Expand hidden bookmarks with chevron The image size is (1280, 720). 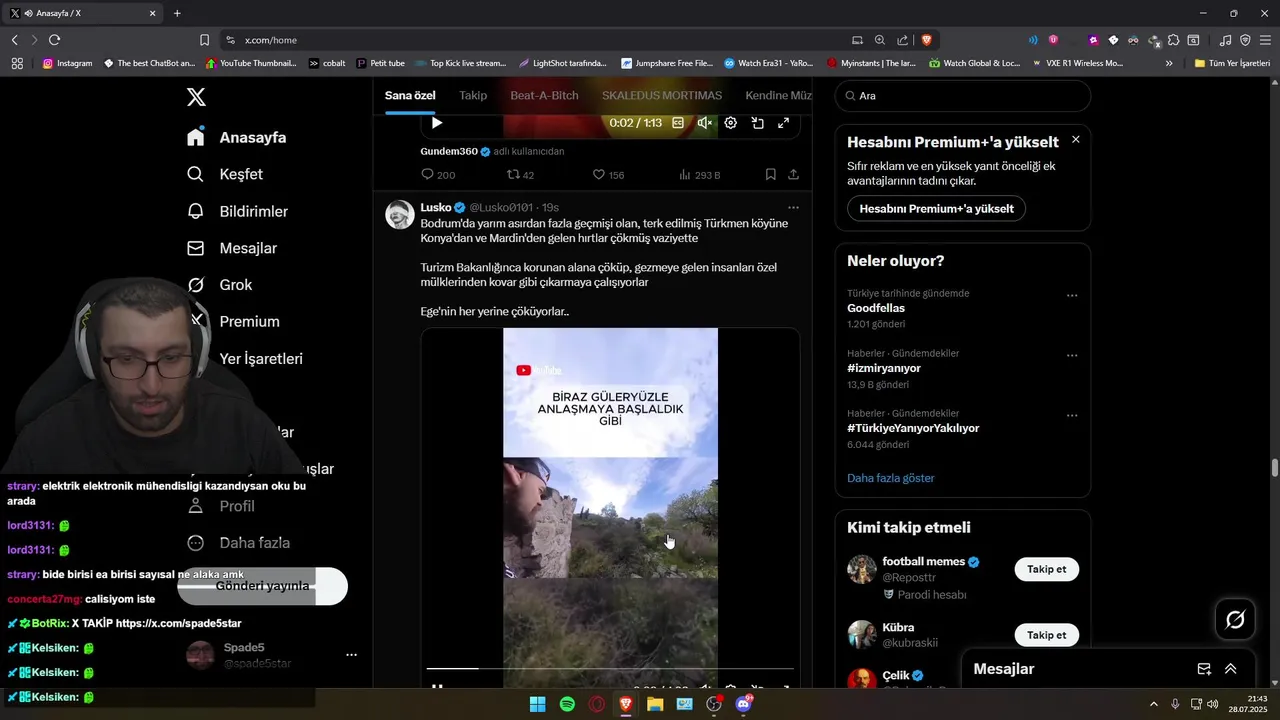(1169, 63)
